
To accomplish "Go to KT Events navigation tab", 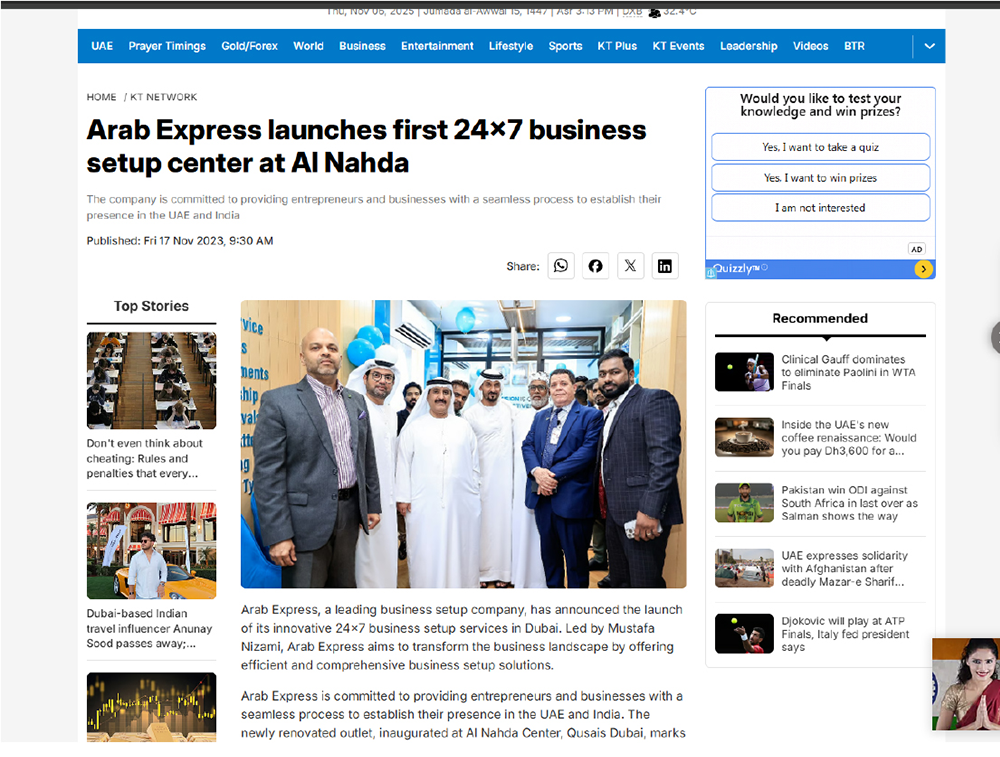I will click(678, 46).
